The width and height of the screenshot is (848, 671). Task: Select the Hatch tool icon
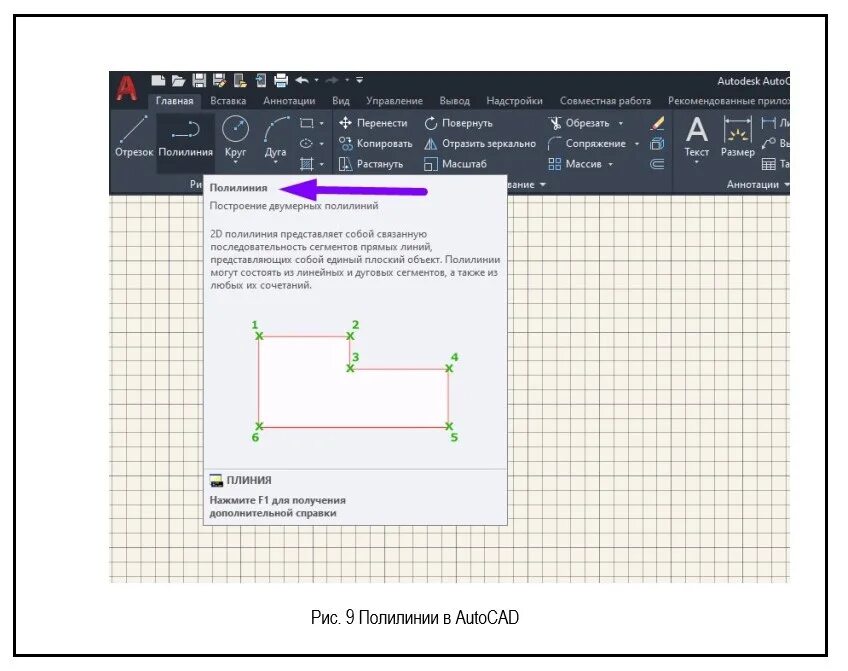pos(307,164)
